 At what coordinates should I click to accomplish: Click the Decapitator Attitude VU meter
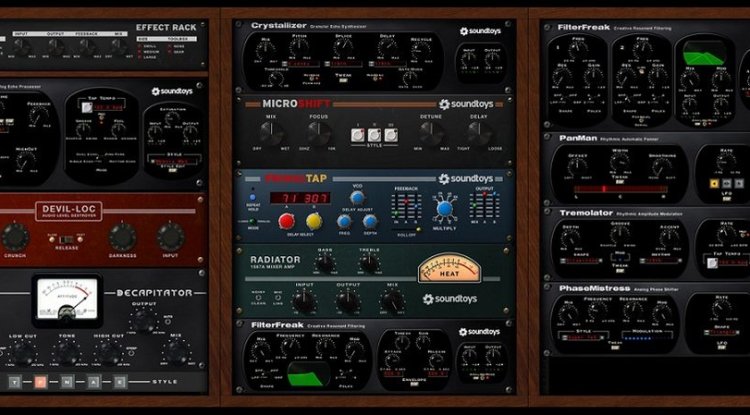[x=67, y=299]
